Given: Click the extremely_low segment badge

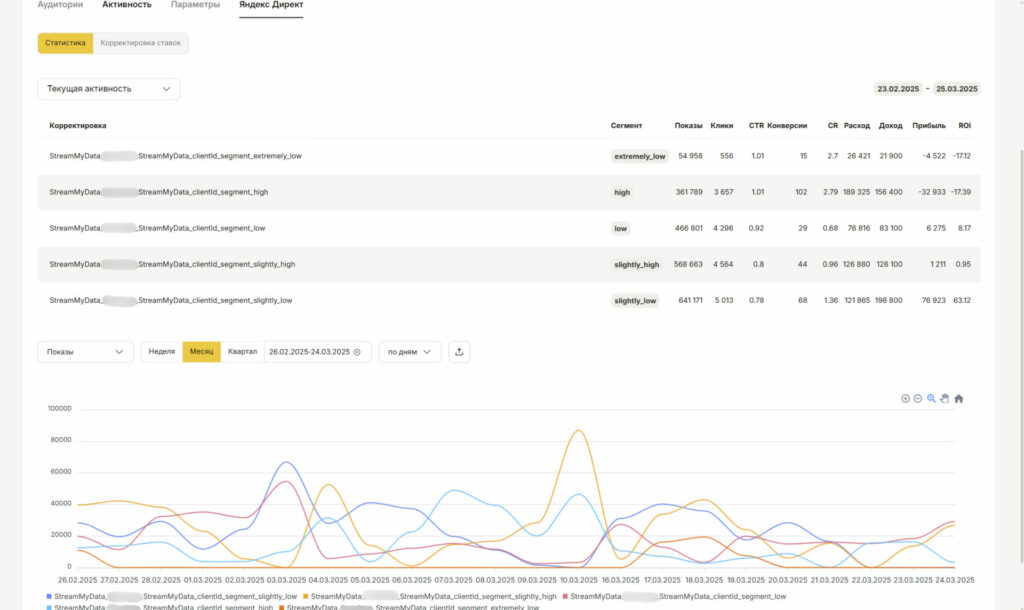Looking at the screenshot, I should [639, 156].
